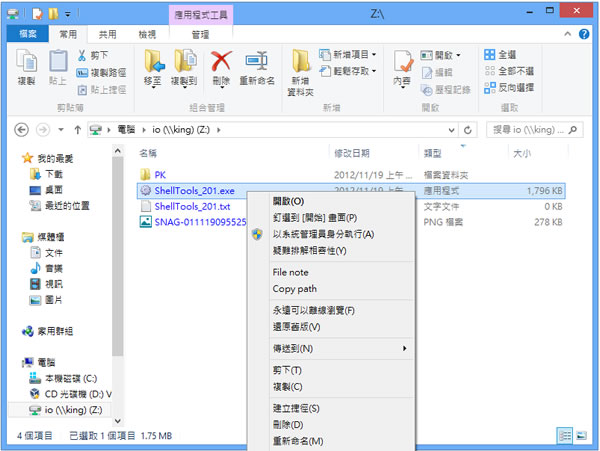The image size is (600, 451).
Task: Click Select none (全部不選) in ribbon
Action: pos(509,71)
